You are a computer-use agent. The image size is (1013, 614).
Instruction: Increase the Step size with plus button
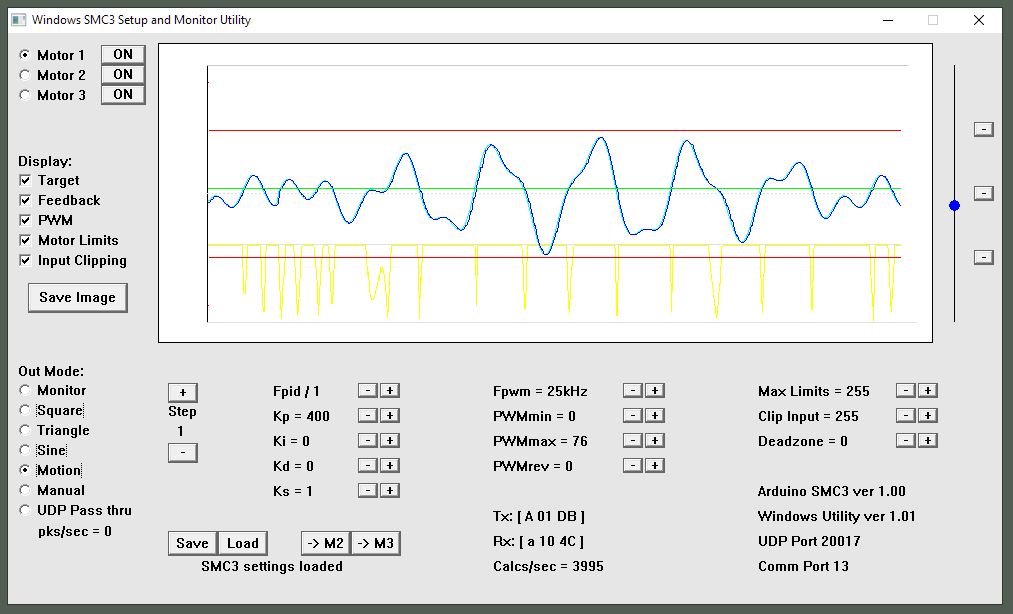pos(182,392)
